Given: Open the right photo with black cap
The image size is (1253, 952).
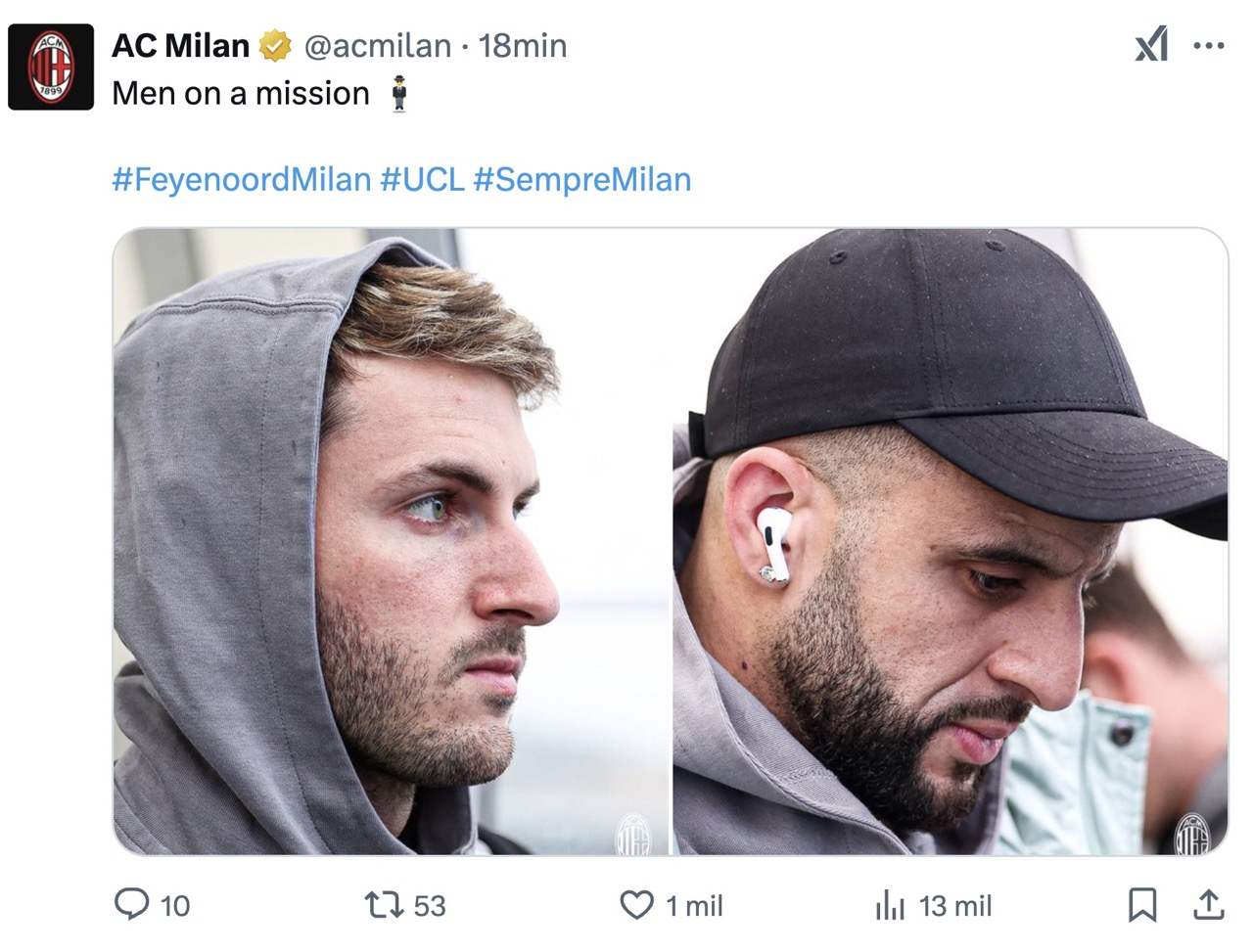Looking at the screenshot, I should pos(950,542).
